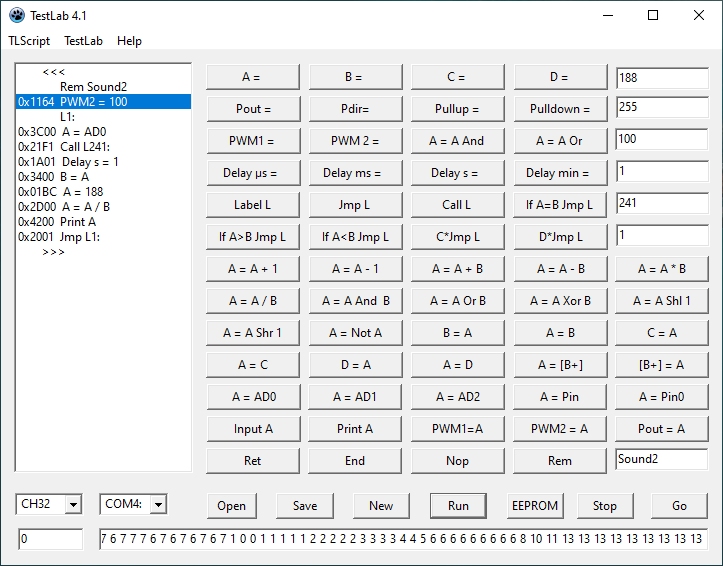Click the Rem text field containing Sound2
This screenshot has width=723, height=566.
point(661,460)
